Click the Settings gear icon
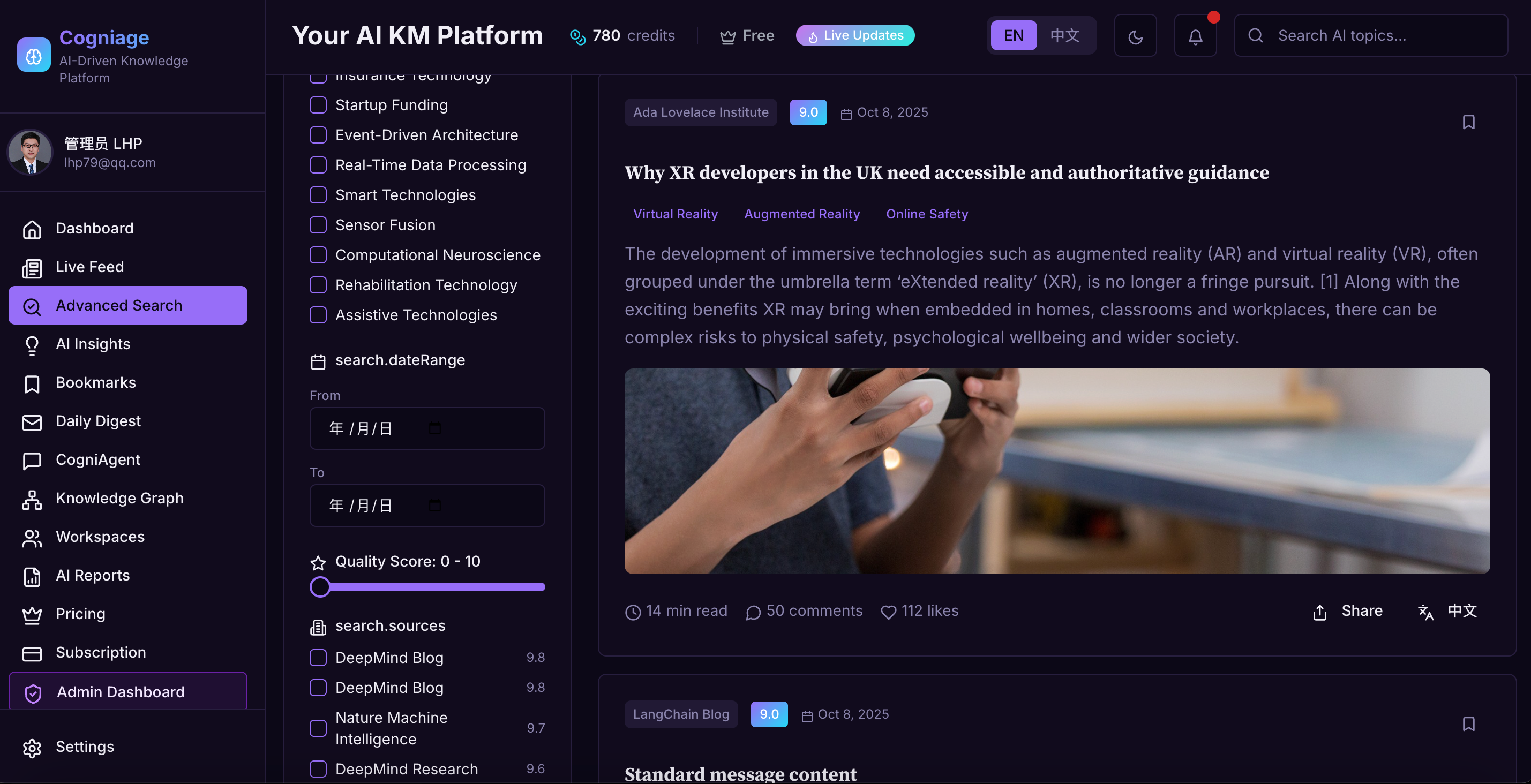The width and height of the screenshot is (1531, 784). (x=32, y=747)
